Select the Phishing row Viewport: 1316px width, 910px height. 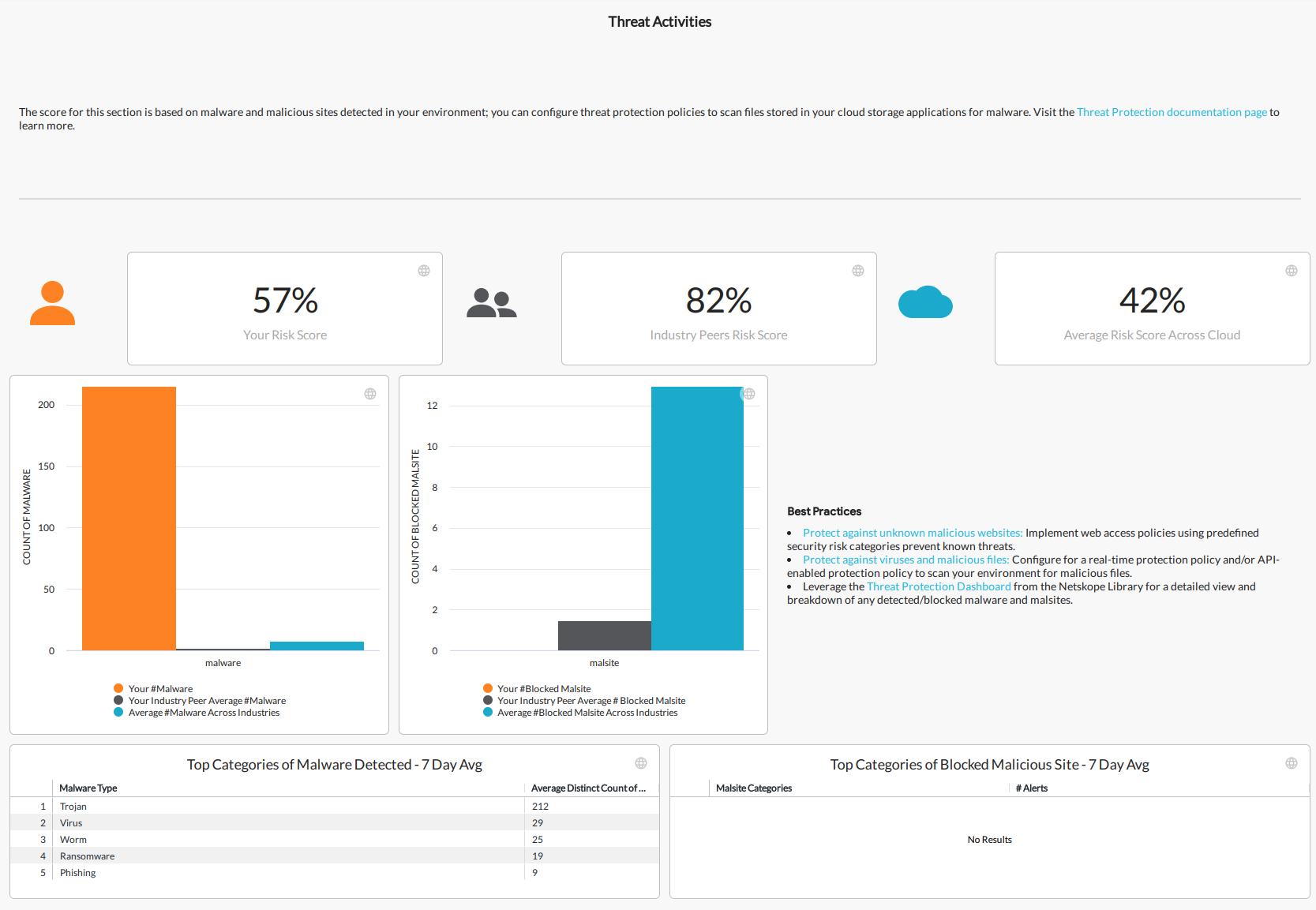[335, 872]
